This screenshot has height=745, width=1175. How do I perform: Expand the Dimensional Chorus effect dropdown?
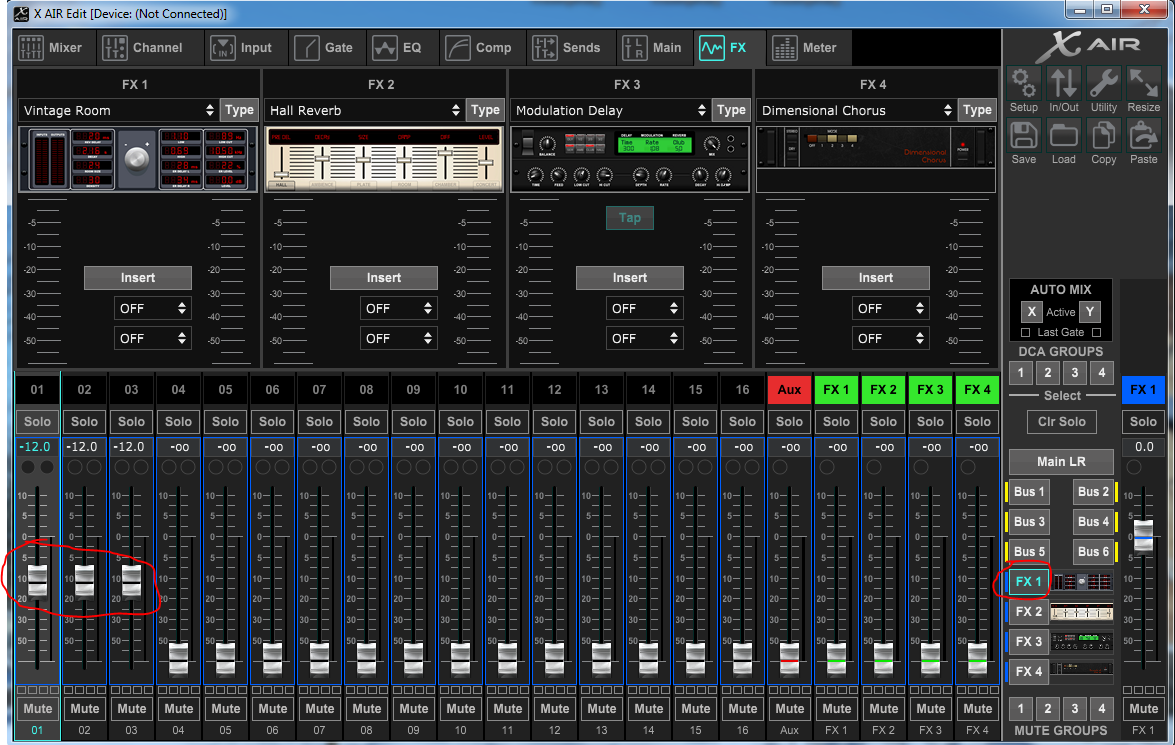coord(856,110)
